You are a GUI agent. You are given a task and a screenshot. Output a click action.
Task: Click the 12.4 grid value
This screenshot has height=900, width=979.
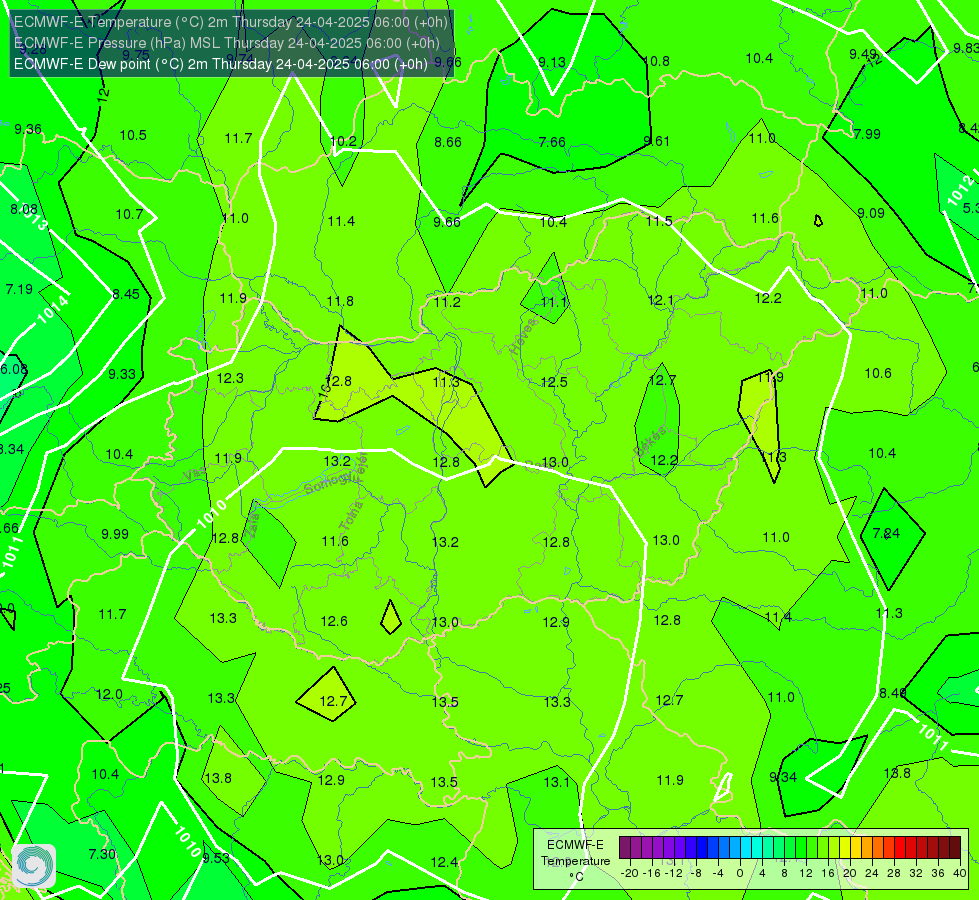[444, 863]
